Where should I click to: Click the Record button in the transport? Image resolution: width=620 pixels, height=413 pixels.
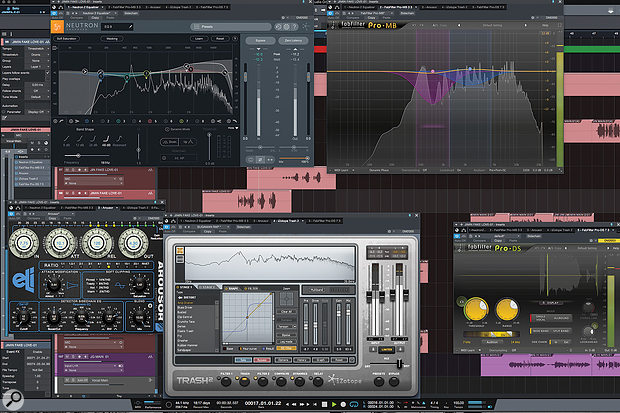(x=343, y=404)
